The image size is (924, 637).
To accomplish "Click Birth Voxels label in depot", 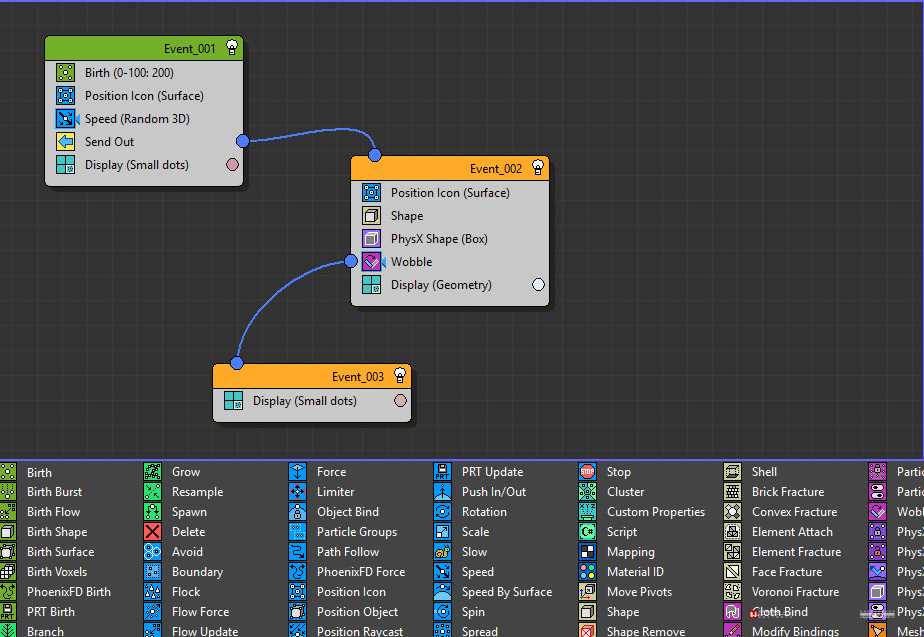I will tap(57, 572).
